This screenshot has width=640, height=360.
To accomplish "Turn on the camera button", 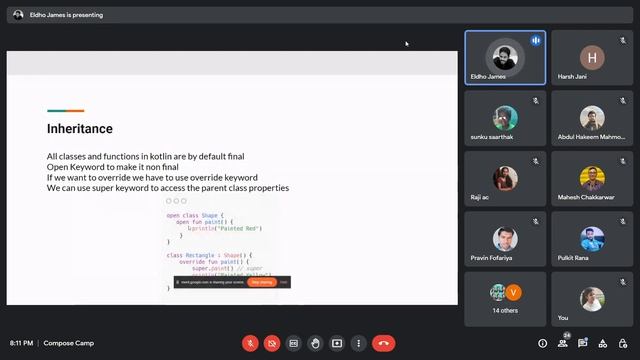I will point(272,343).
